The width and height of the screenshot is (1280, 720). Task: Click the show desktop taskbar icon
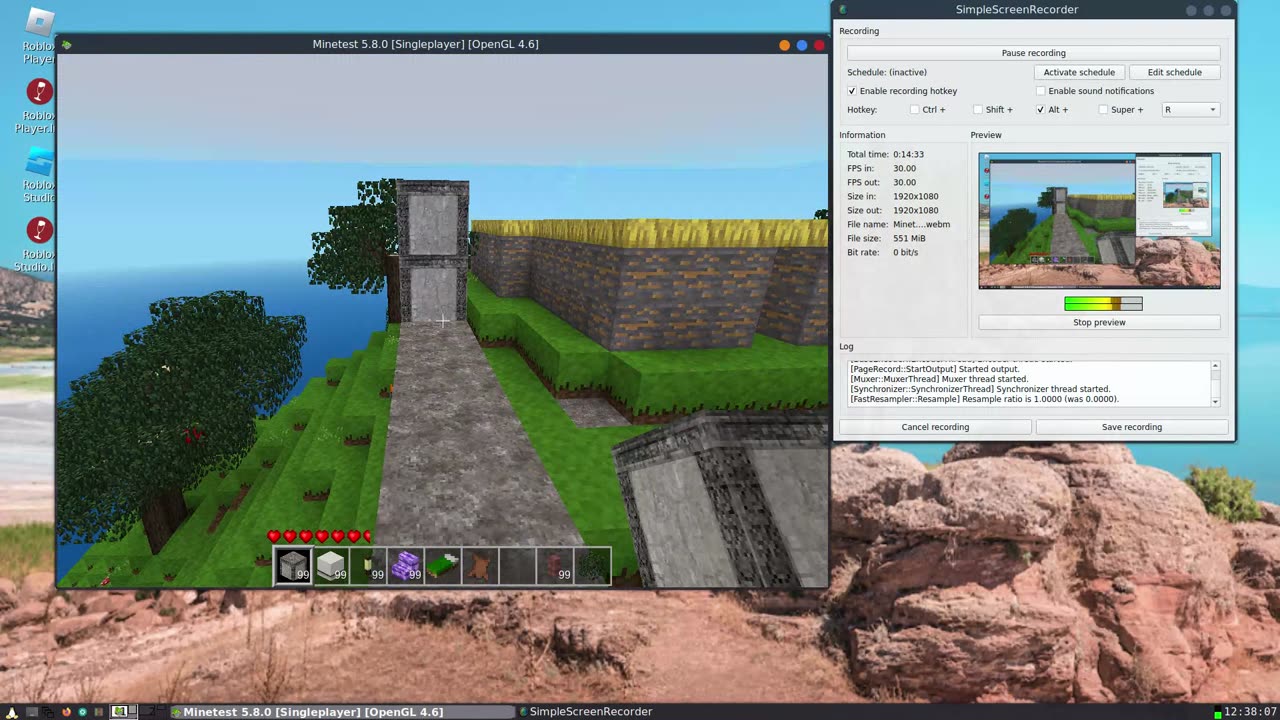coord(32,711)
